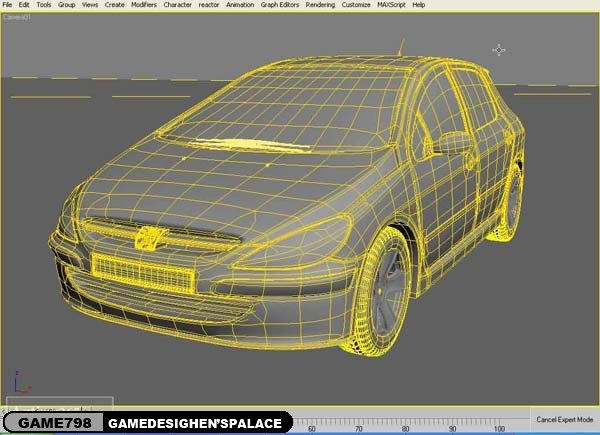Open the Rendering menu
The height and width of the screenshot is (435, 600).
click(x=320, y=5)
